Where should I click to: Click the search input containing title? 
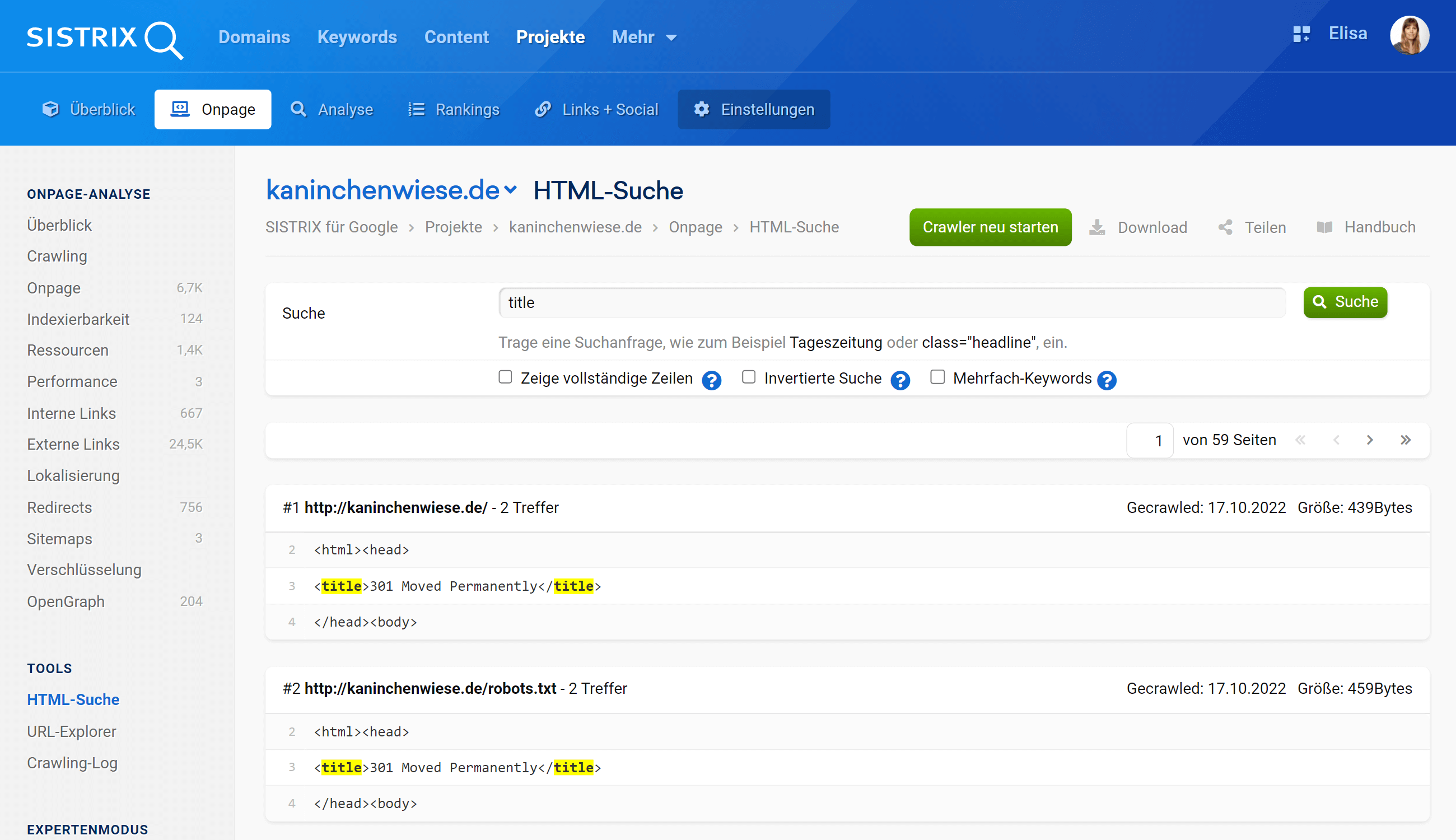(893, 303)
